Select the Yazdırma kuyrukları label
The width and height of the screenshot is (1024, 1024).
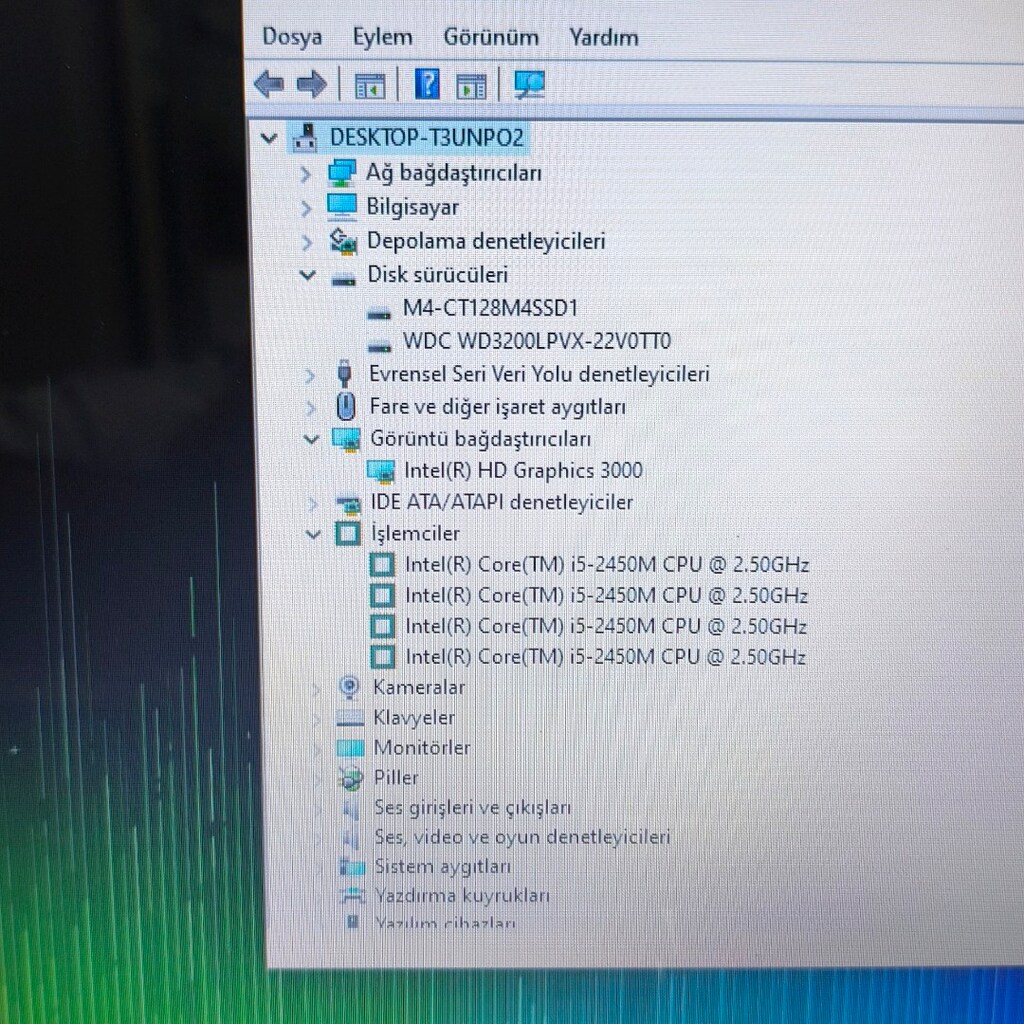[462, 895]
